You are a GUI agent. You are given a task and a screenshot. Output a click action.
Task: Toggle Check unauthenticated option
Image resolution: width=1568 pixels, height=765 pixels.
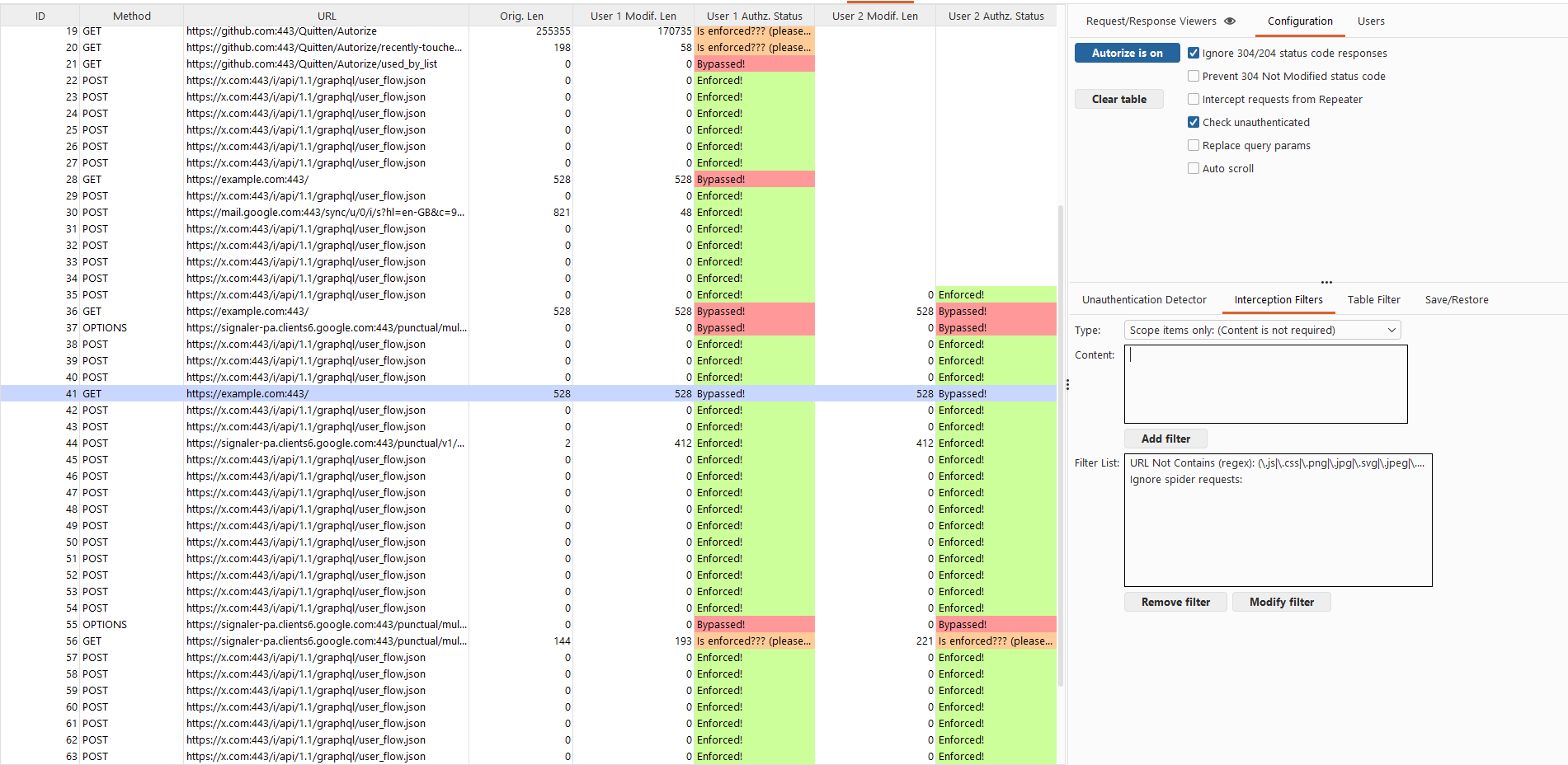[x=1194, y=123]
